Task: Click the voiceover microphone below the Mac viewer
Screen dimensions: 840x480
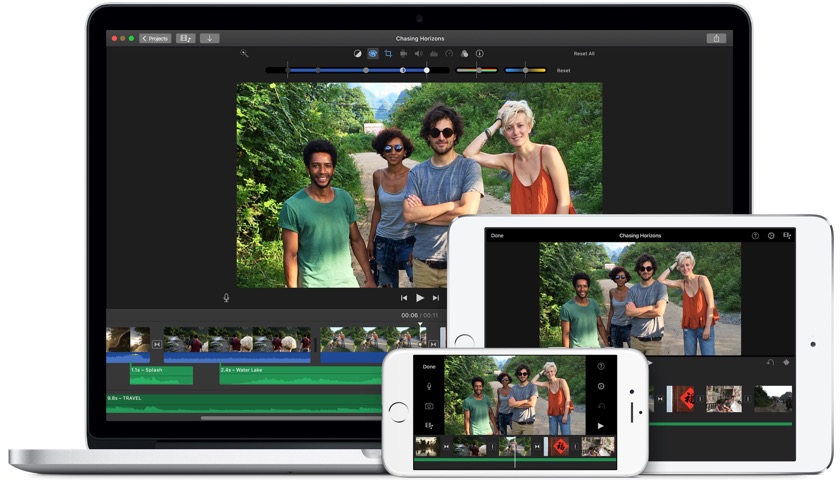Action: tap(226, 297)
